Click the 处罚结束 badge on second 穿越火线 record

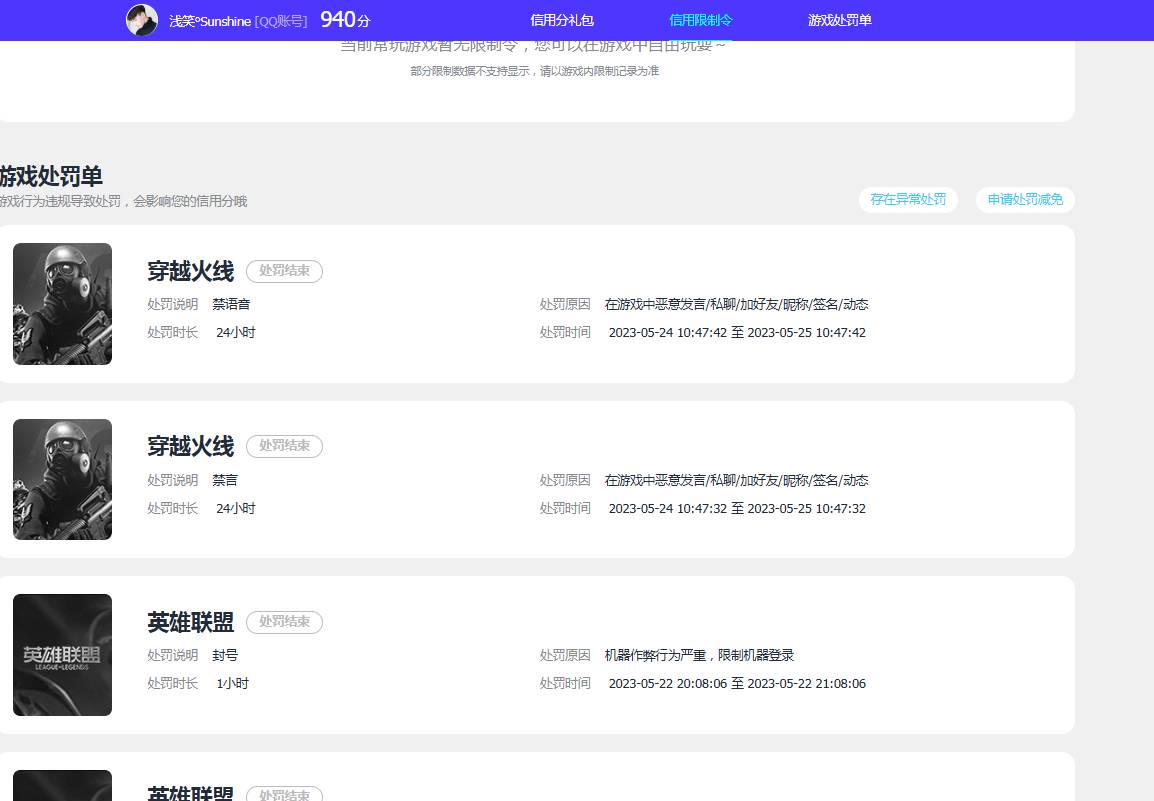point(284,446)
